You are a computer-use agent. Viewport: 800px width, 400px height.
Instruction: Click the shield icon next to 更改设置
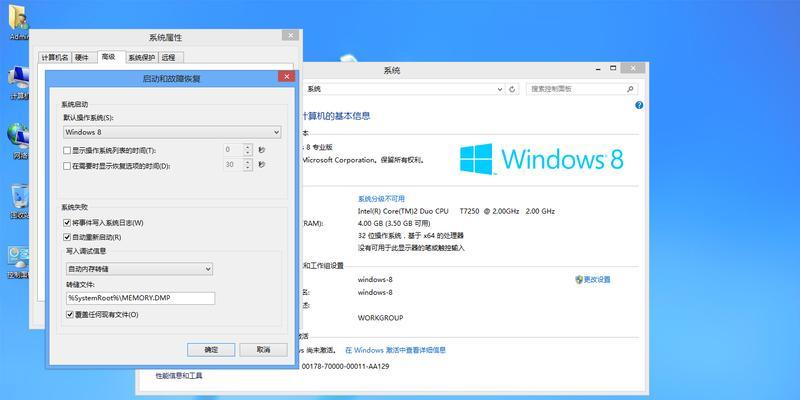tap(579, 280)
